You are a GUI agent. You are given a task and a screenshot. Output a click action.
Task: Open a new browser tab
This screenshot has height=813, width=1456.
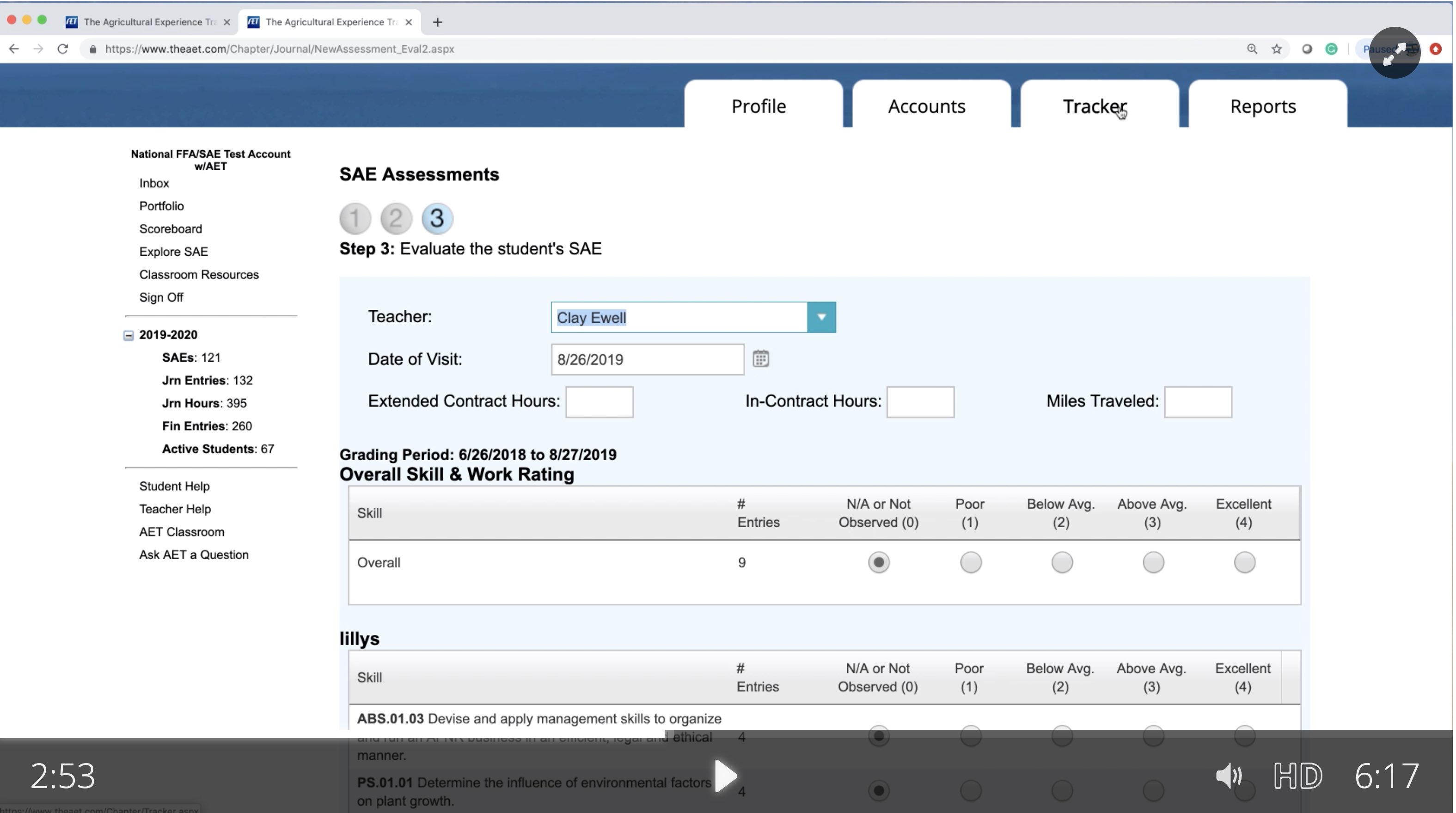[x=437, y=22]
